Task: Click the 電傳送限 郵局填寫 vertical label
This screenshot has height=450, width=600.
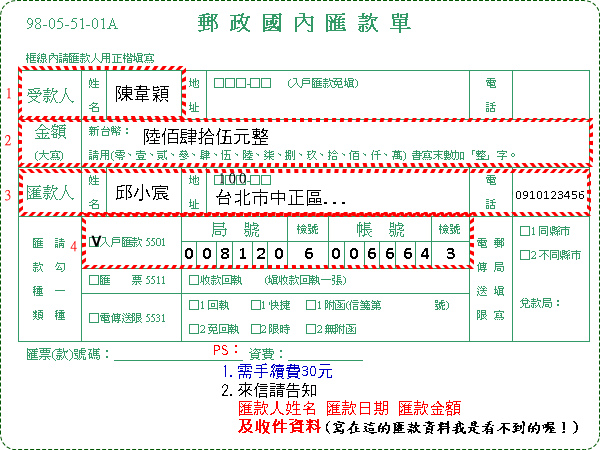Action: click(x=491, y=279)
